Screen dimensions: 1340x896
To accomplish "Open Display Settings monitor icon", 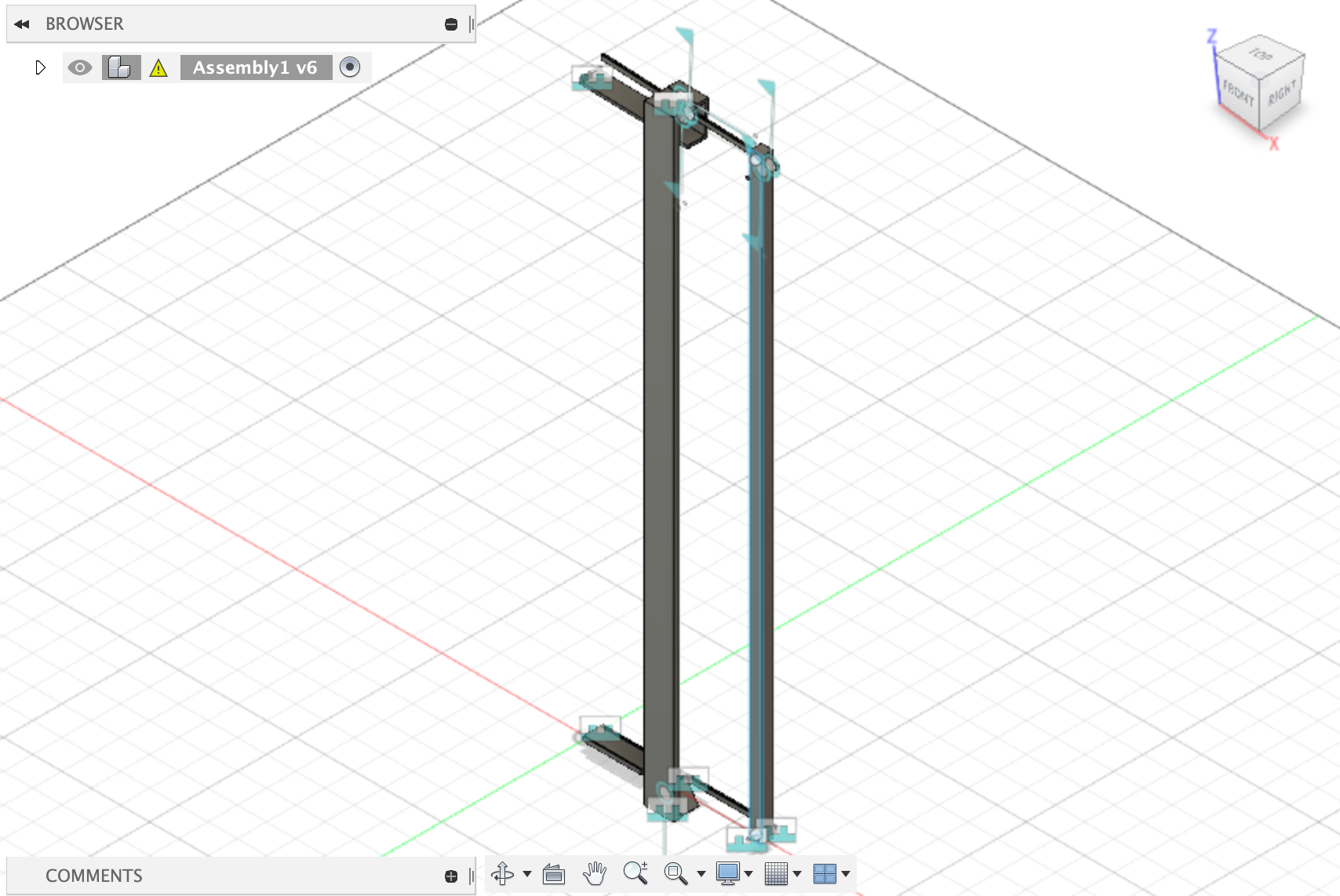I will 728,873.
